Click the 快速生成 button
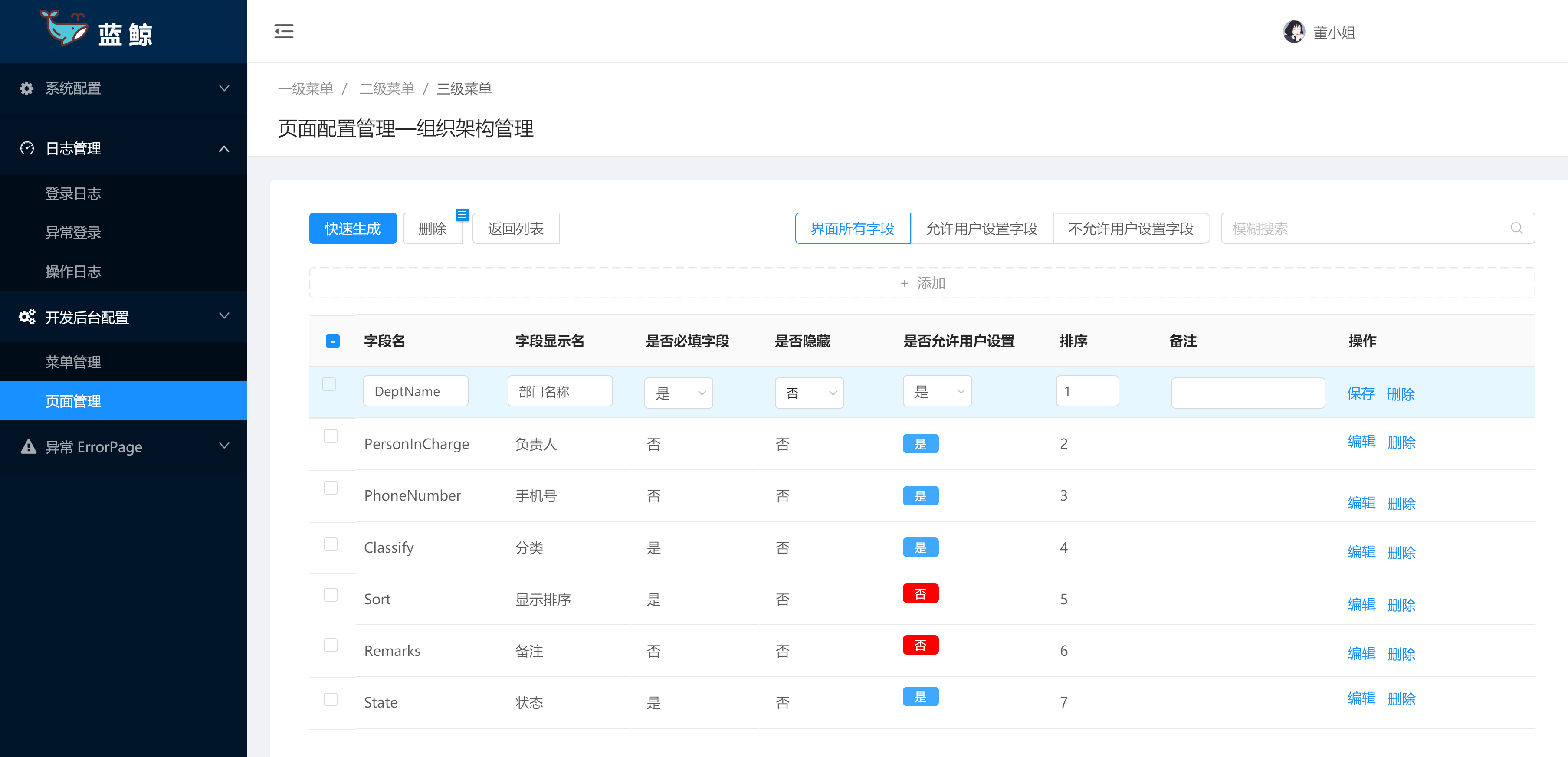Viewport: 1568px width, 757px height. tap(352, 228)
